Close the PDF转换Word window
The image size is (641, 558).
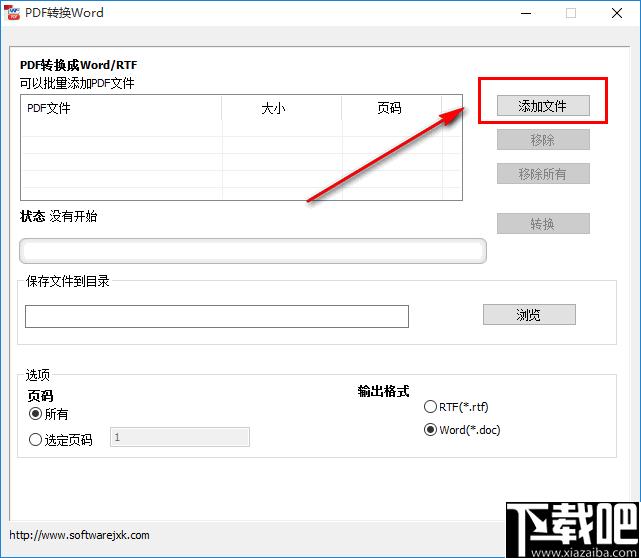pos(617,13)
